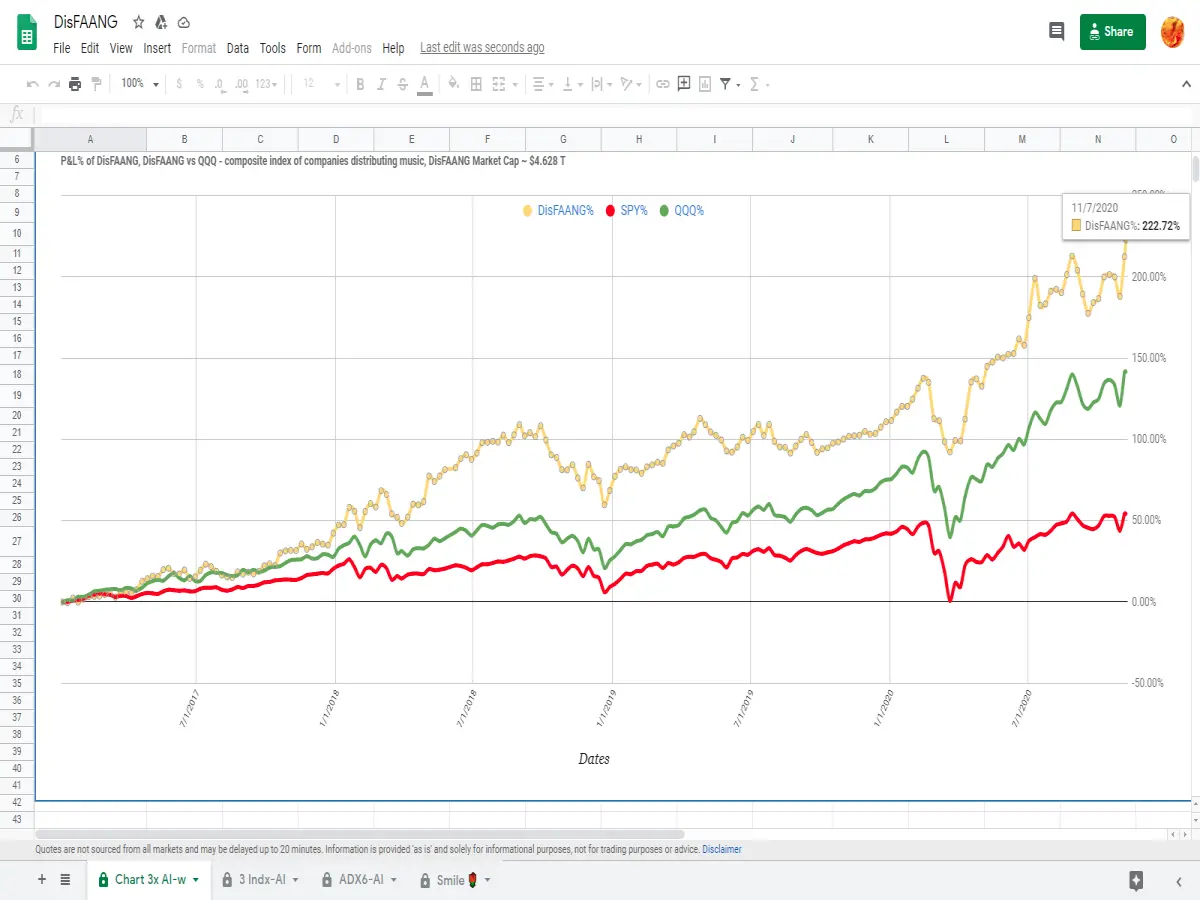The height and width of the screenshot is (900, 1200).
Task: Switch to the ADX6-AI tab
Action: (x=361, y=880)
